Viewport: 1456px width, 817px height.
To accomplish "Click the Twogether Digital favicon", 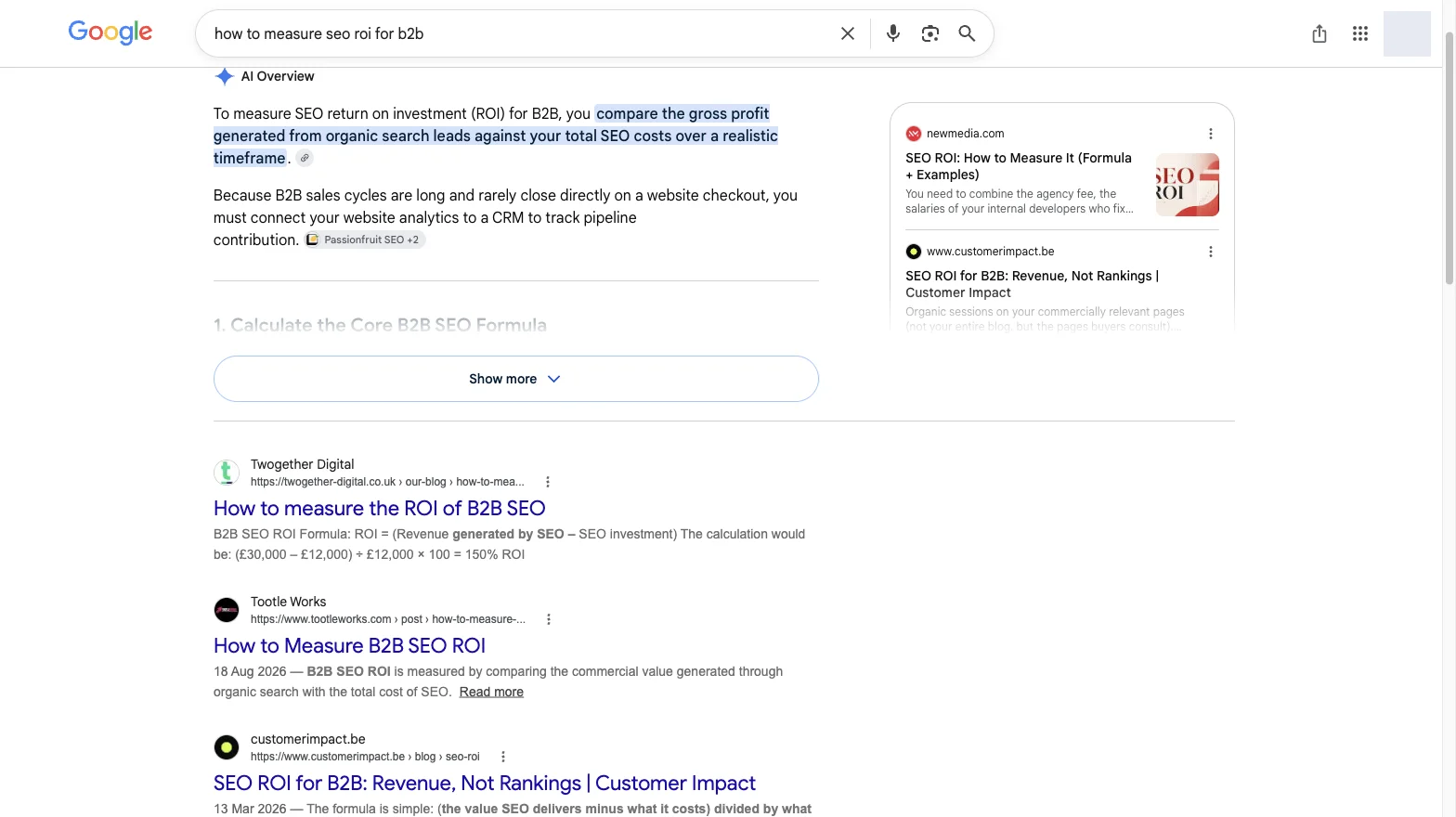I will (x=227, y=473).
